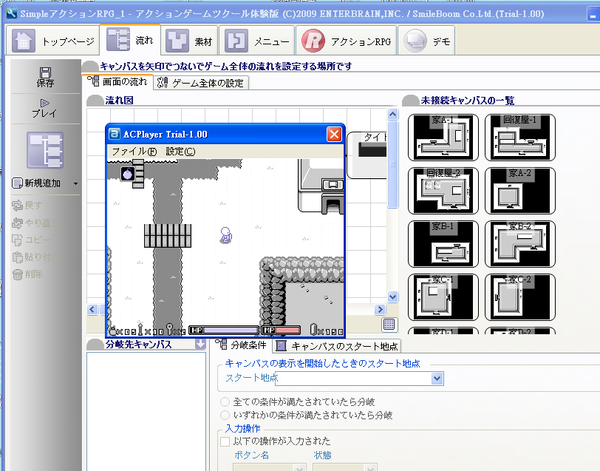Select いずれかの条件が満たされていたら分岐 radio

(225, 415)
